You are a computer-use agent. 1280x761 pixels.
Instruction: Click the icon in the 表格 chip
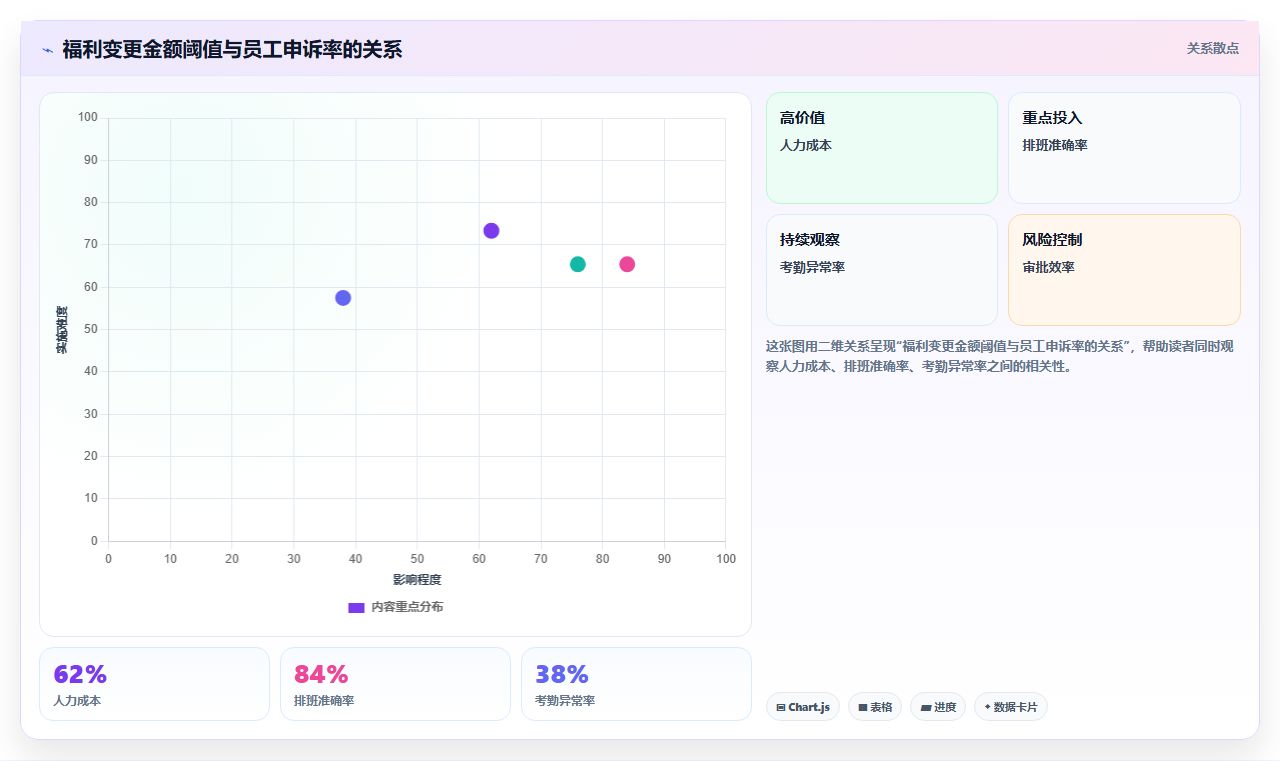(863, 707)
